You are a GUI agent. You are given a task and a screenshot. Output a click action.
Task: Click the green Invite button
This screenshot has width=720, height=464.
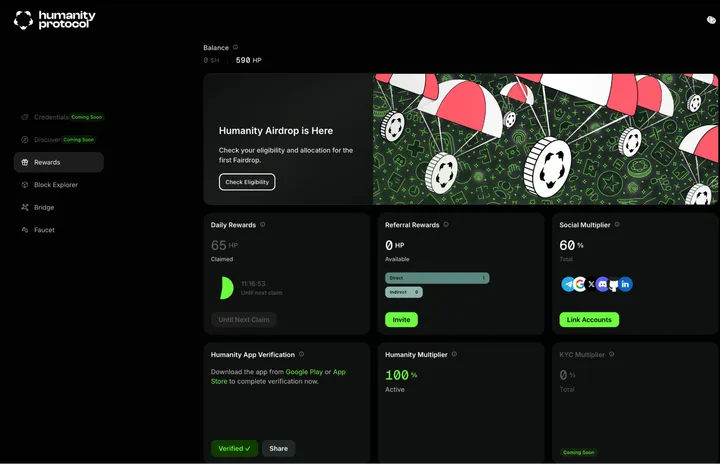401,320
